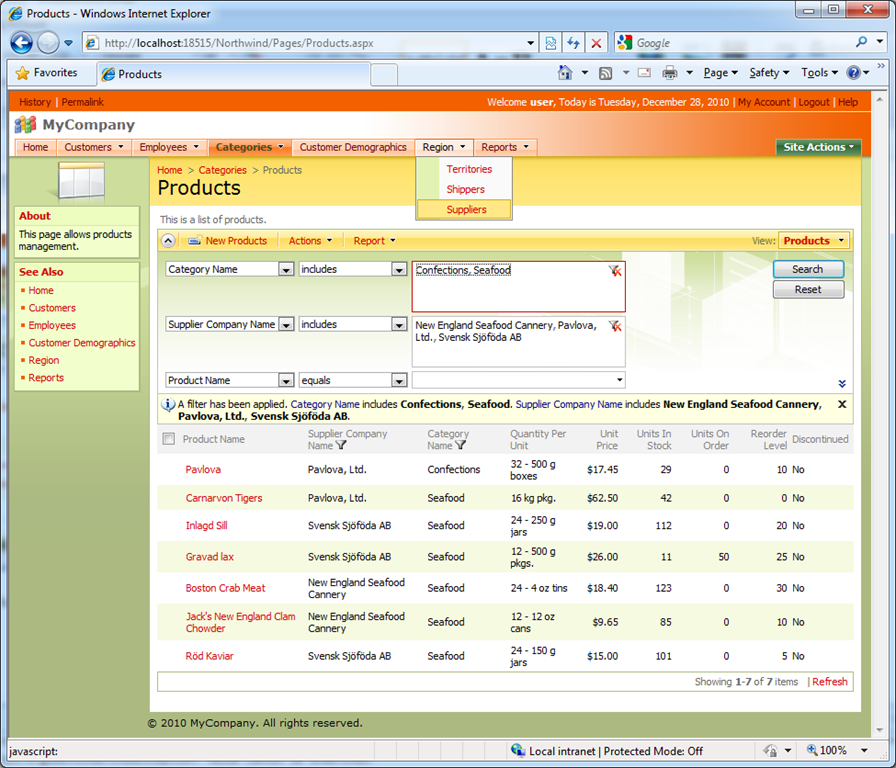896x768 pixels.
Task: Toggle the select-all checkbox in the grid header
Action: click(x=168, y=439)
